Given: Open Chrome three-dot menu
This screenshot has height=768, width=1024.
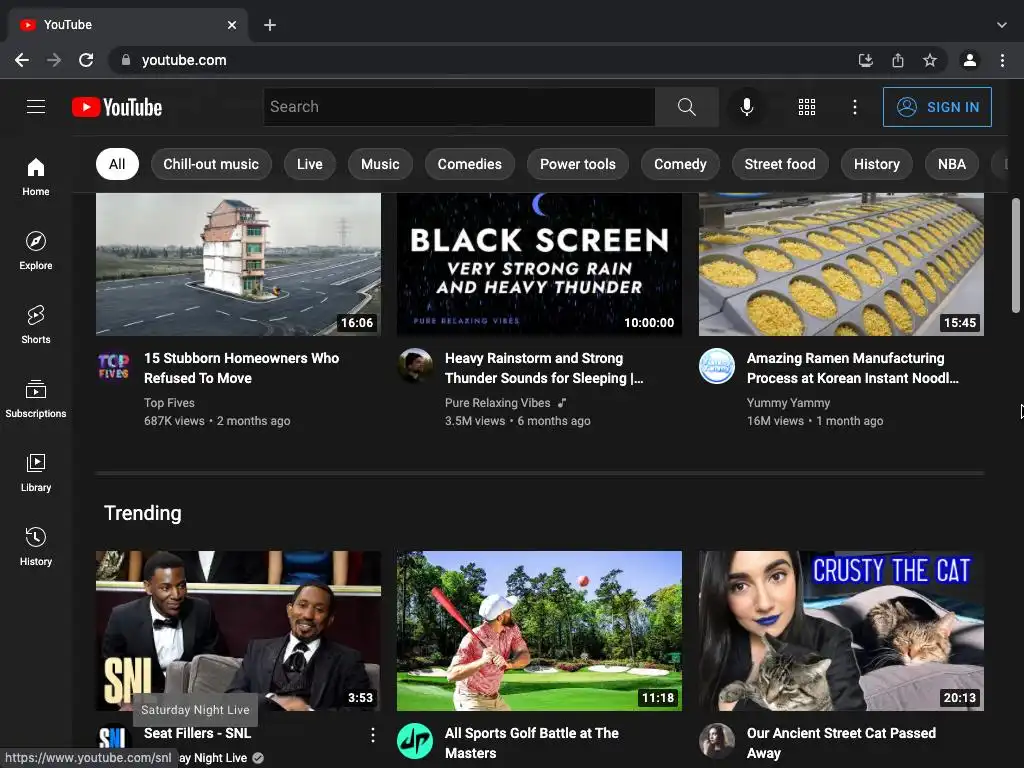Looking at the screenshot, I should pyautogui.click(x=1002, y=60).
